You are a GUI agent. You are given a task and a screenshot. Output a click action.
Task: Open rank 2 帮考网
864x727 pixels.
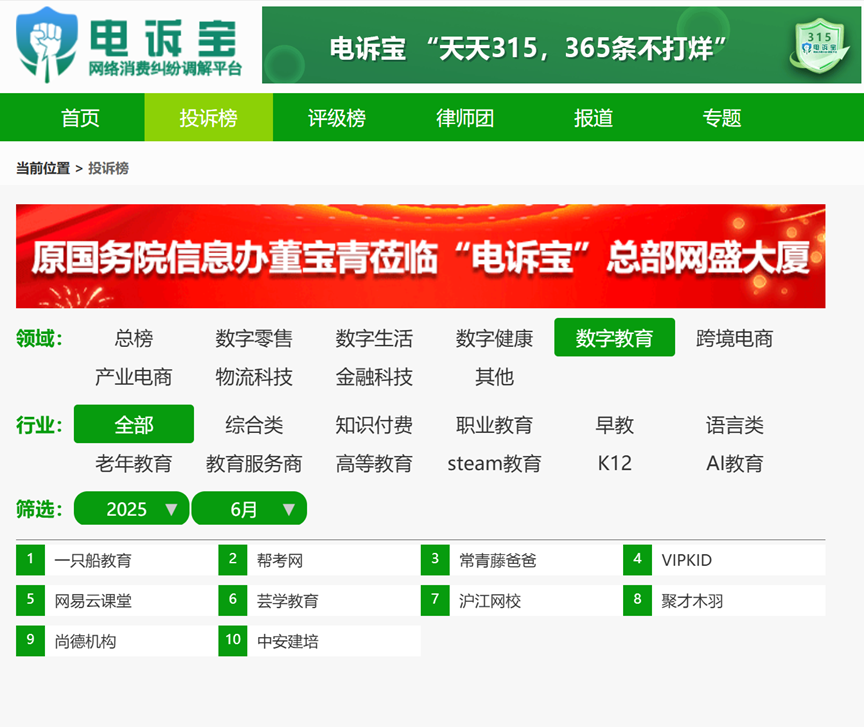[319, 560]
